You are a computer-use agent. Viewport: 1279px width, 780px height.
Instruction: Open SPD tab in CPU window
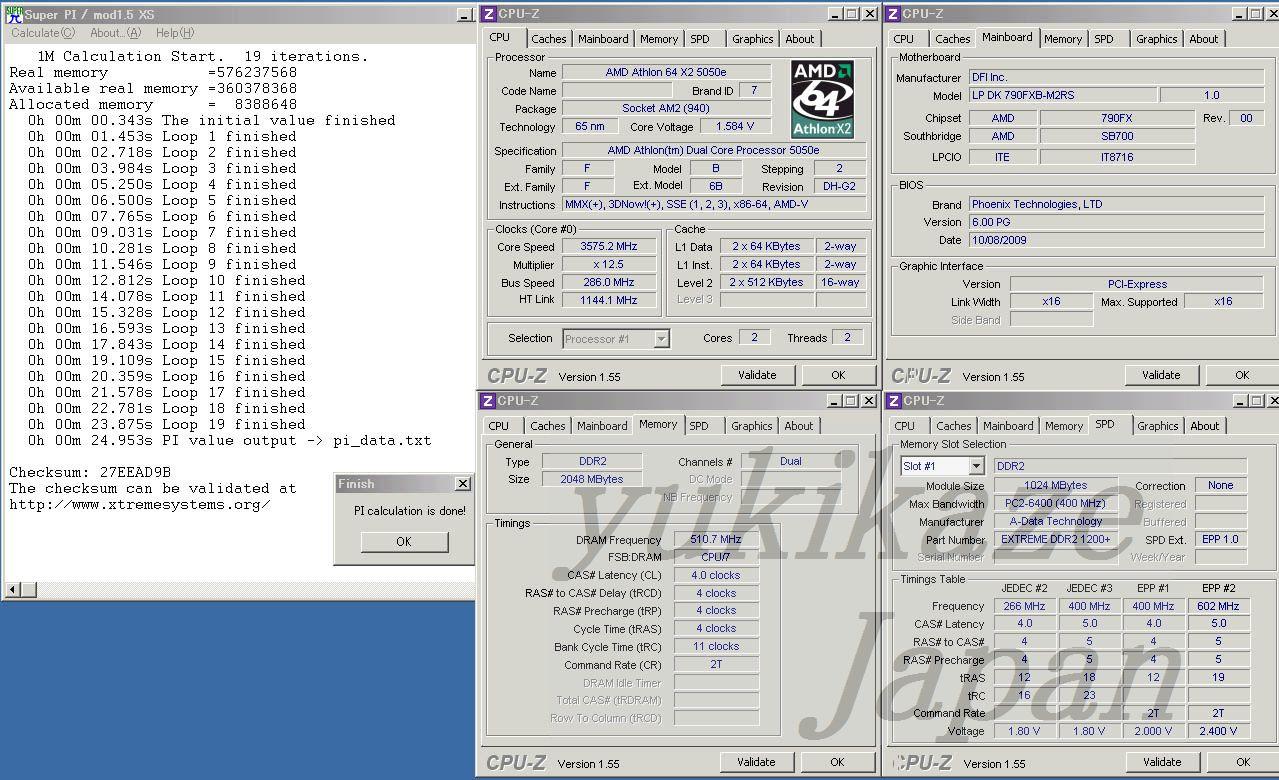700,39
